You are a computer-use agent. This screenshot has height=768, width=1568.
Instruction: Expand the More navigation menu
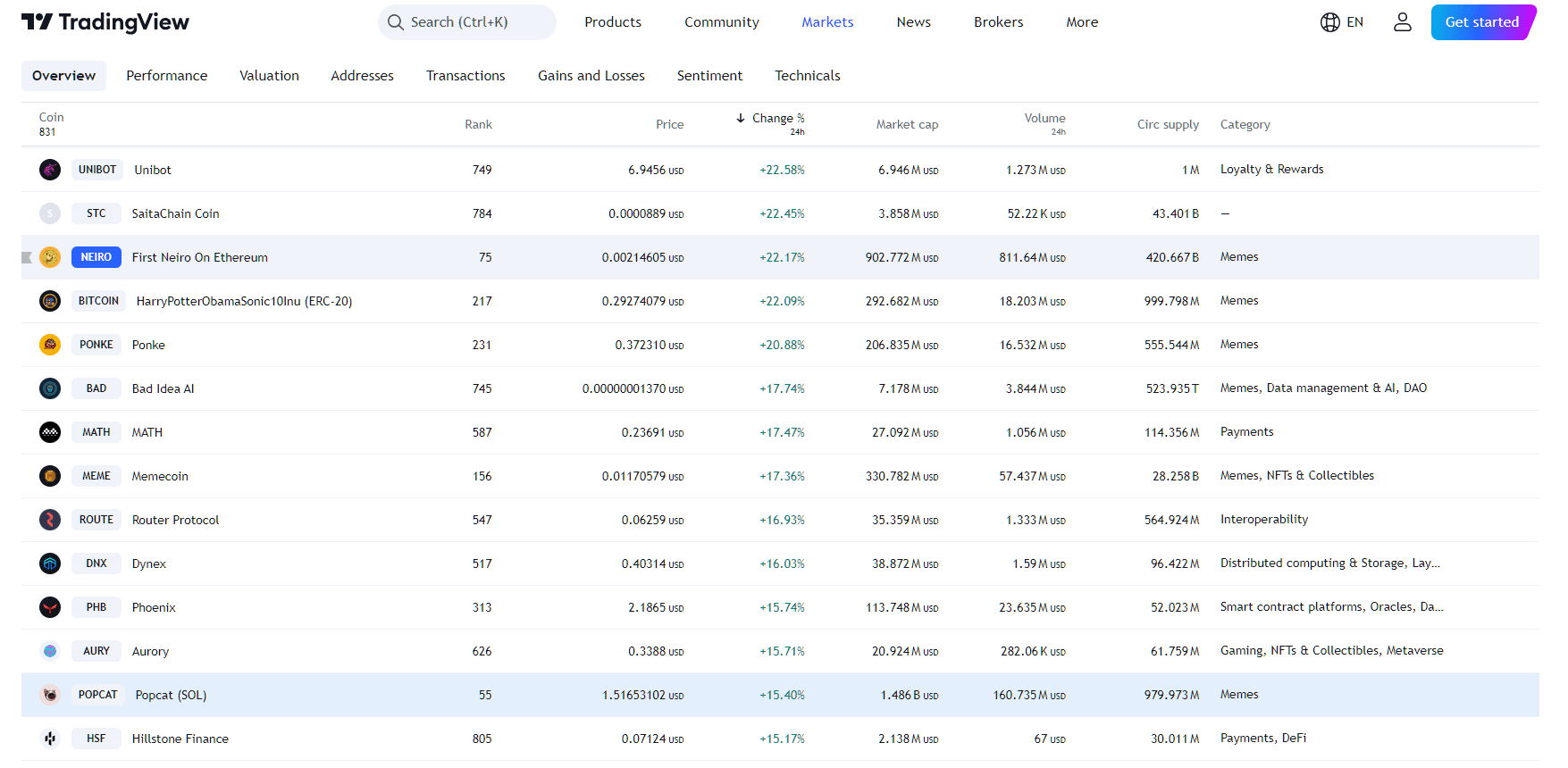1081,22
